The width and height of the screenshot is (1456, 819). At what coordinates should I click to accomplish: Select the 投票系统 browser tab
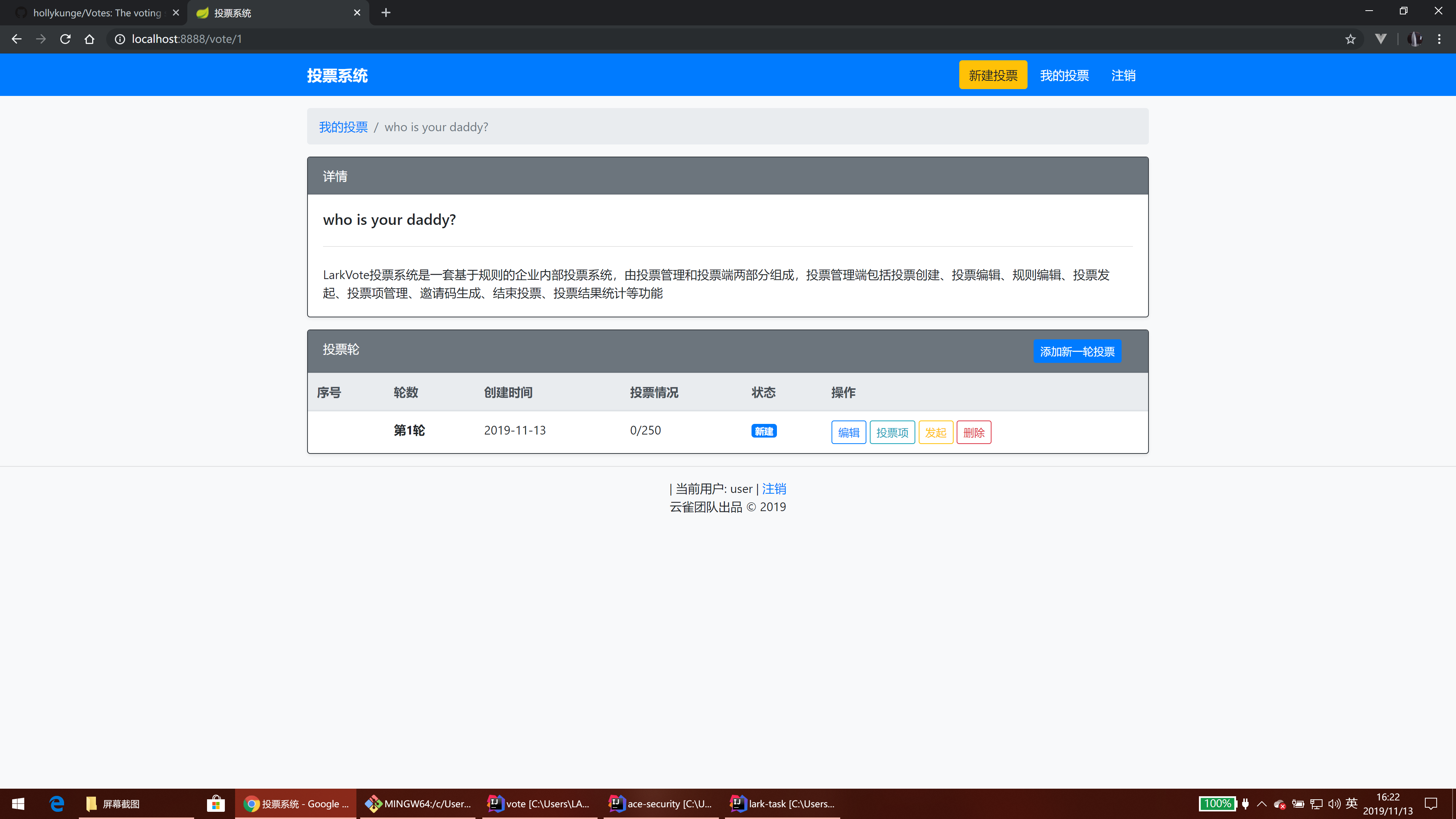pyautogui.click(x=278, y=13)
